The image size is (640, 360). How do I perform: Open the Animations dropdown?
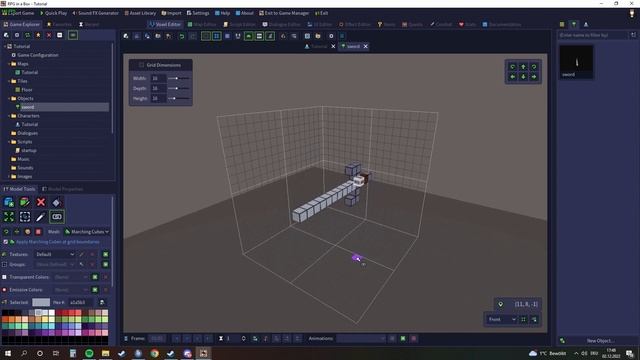coord(361,339)
